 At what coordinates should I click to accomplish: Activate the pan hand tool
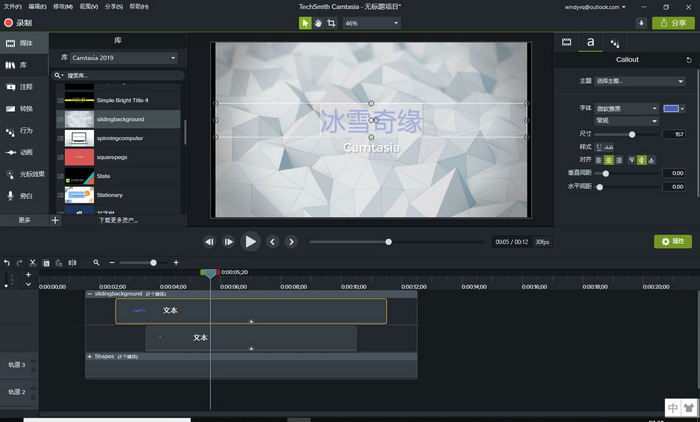(x=318, y=23)
